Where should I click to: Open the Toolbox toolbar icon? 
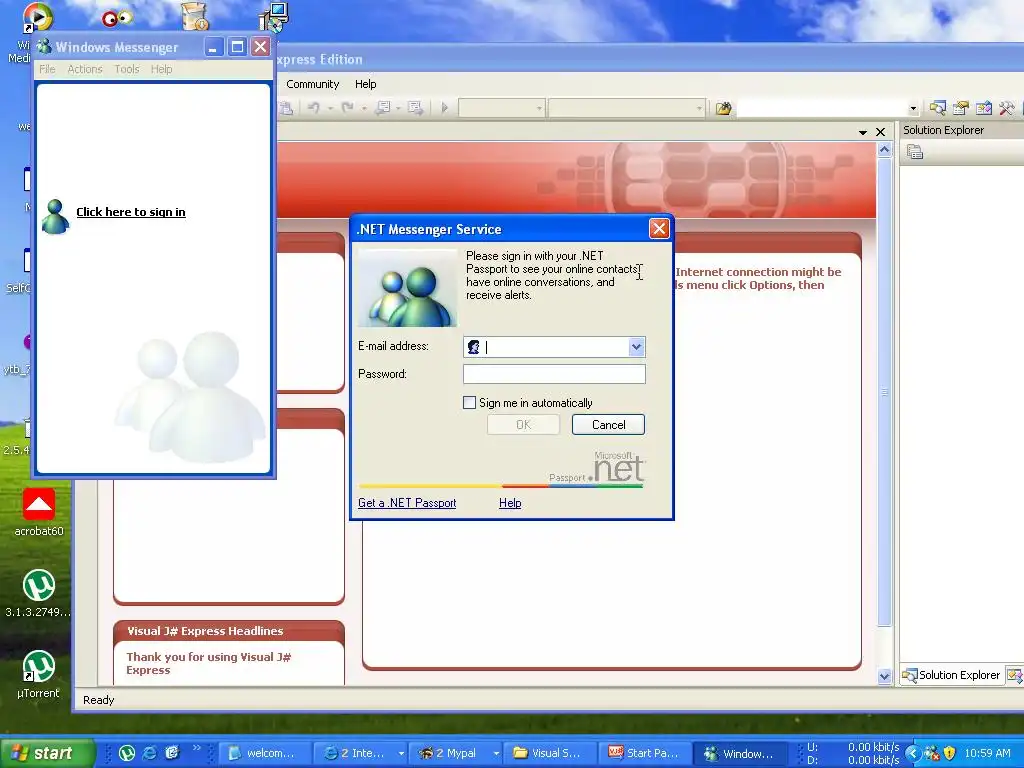coord(1006,108)
